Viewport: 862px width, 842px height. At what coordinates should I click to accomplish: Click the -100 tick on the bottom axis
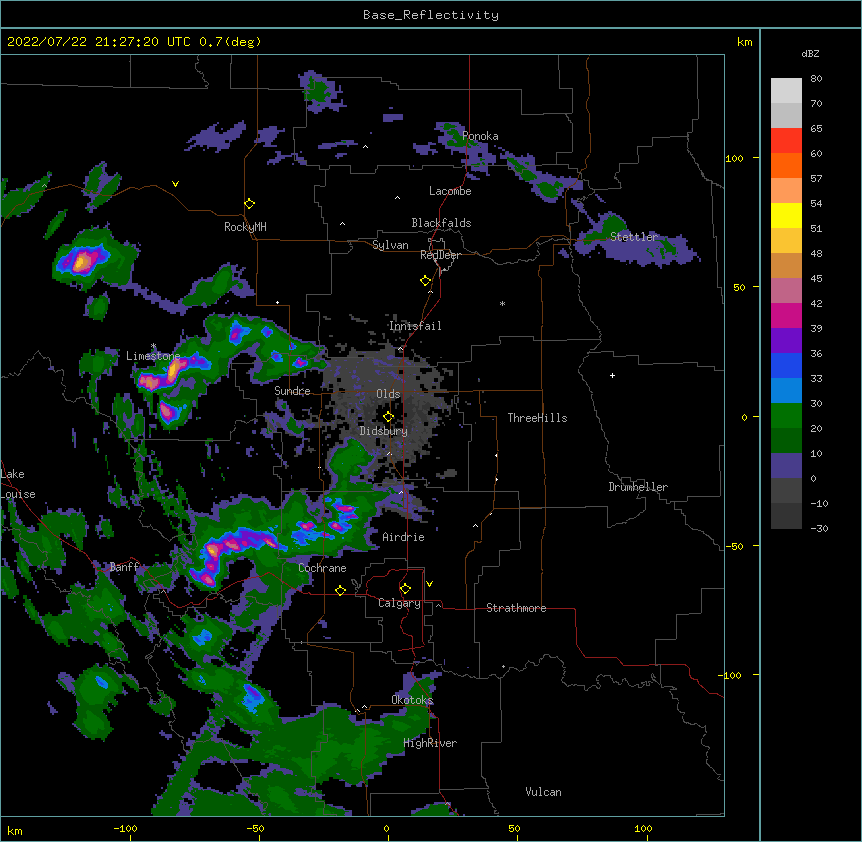tap(125, 828)
